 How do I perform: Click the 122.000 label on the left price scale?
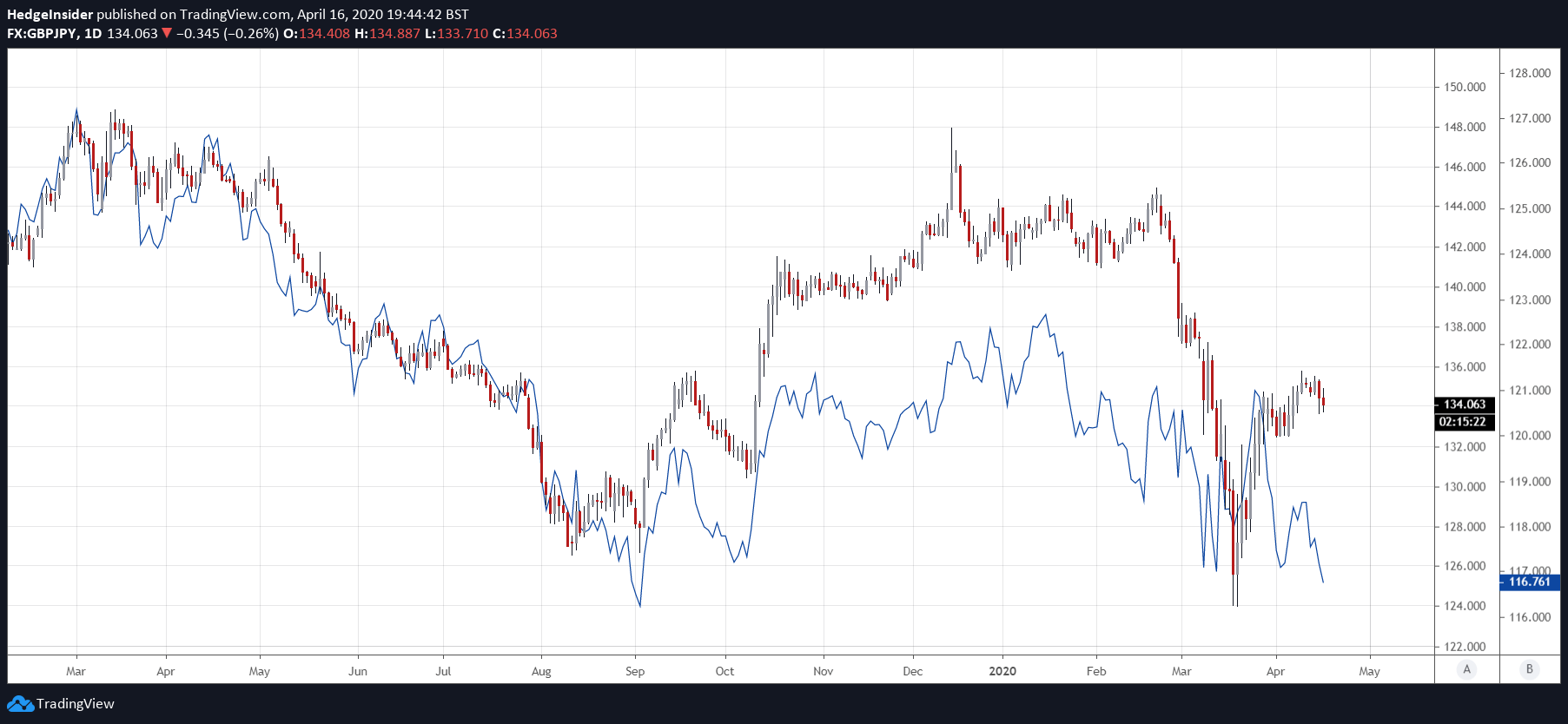[1465, 646]
